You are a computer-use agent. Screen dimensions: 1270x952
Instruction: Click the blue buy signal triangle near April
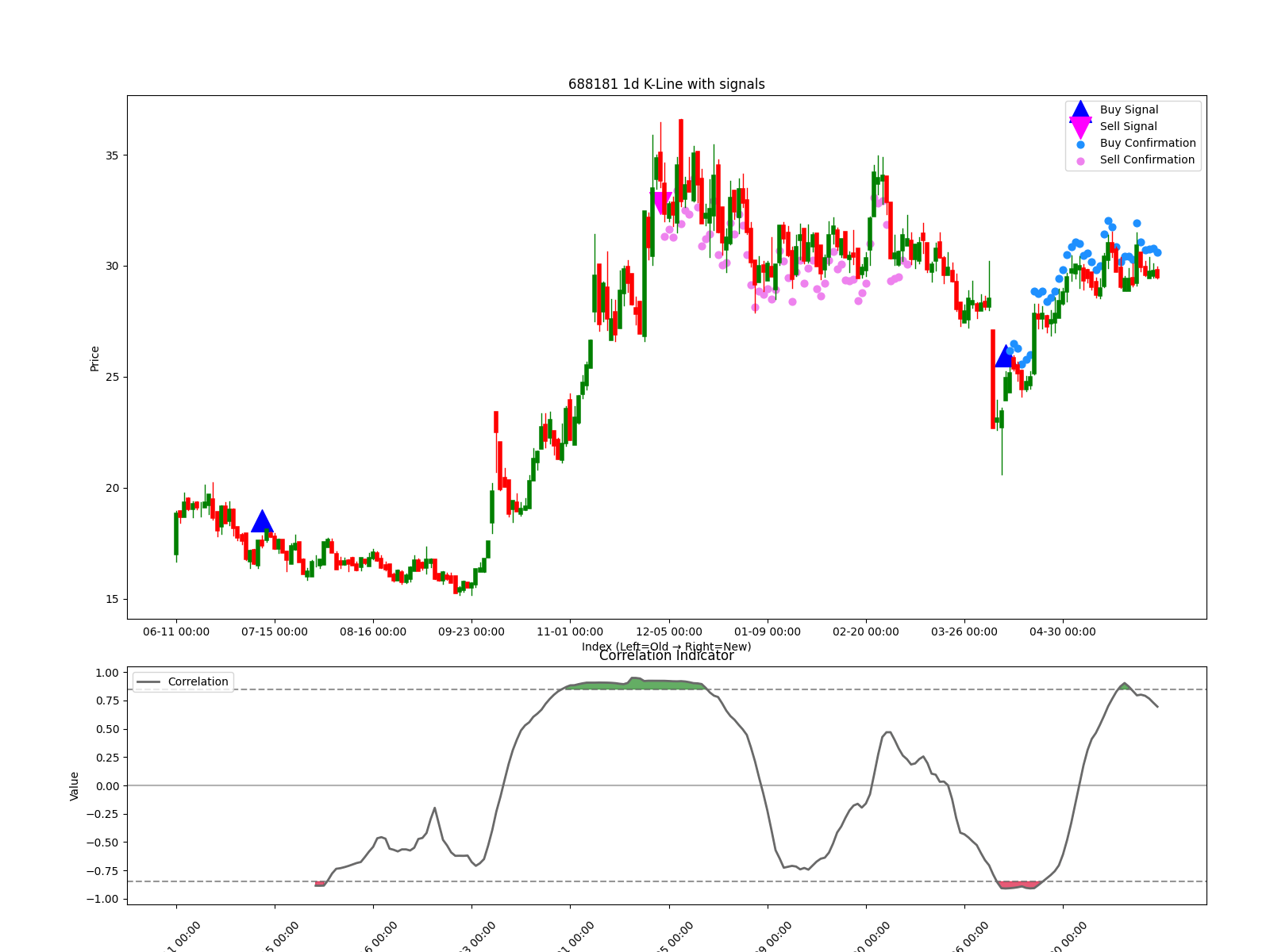pos(1006,355)
